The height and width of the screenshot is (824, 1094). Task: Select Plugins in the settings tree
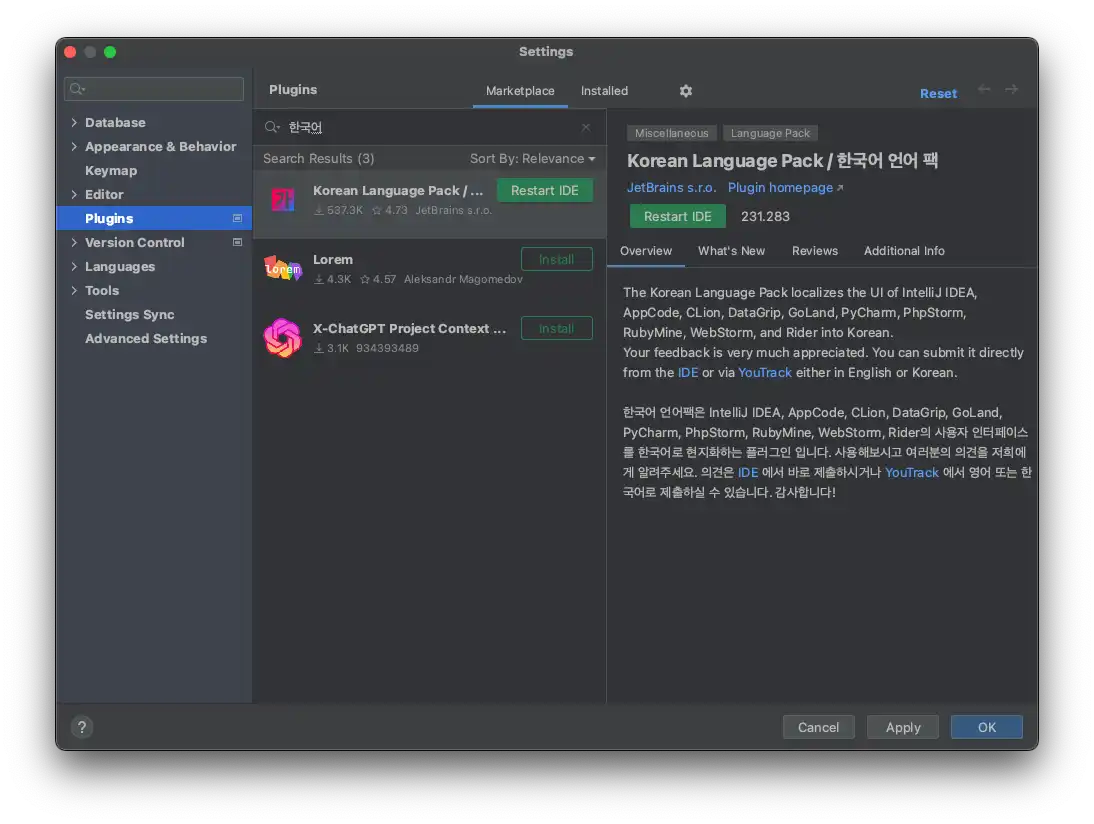pos(154,218)
